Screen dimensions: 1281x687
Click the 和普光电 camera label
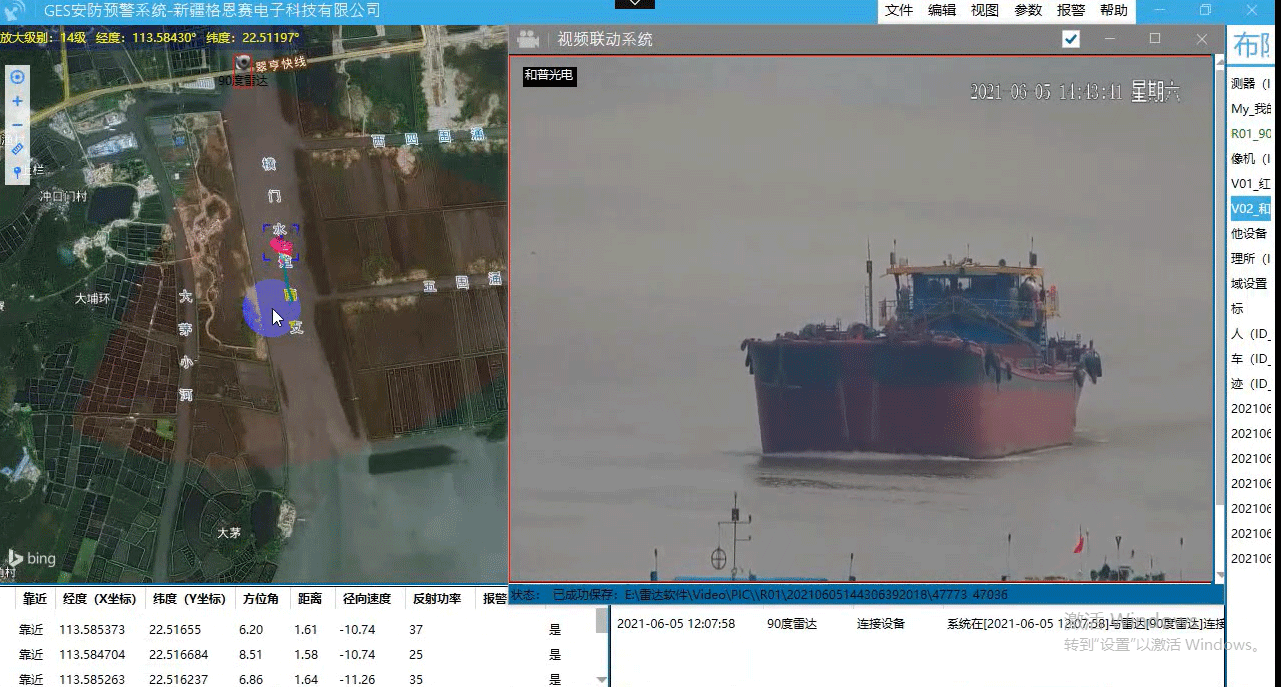pos(549,75)
